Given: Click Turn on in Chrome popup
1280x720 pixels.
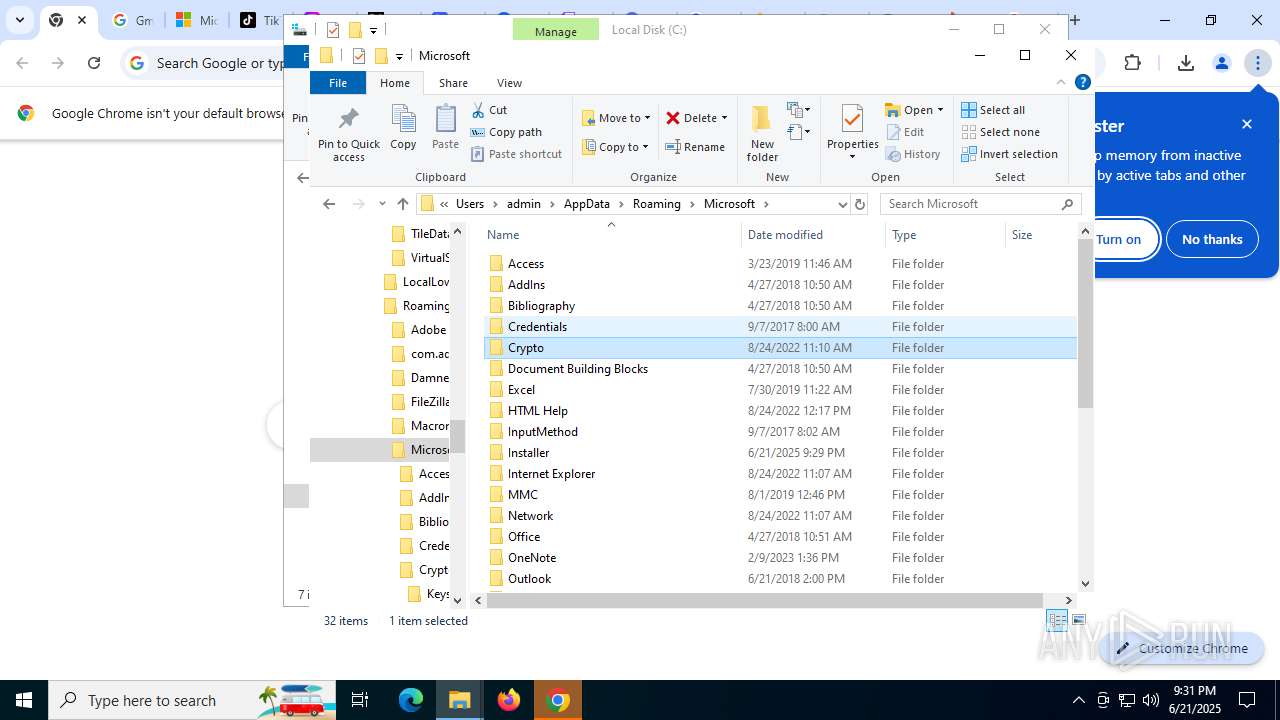Looking at the screenshot, I should pos(1118,239).
